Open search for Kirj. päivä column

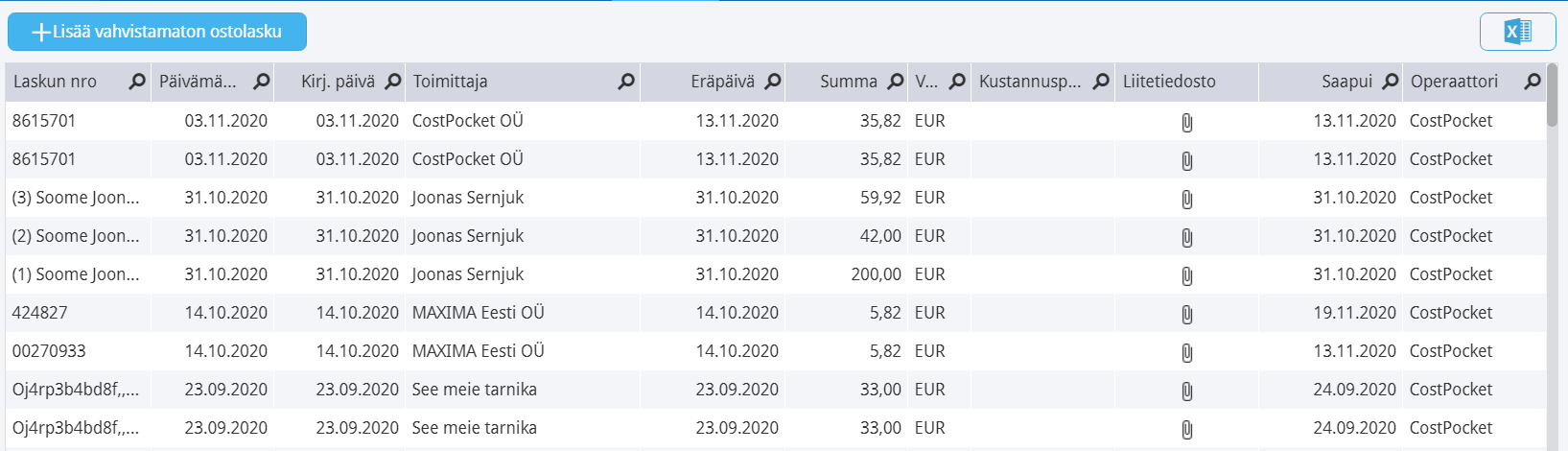coord(393,82)
